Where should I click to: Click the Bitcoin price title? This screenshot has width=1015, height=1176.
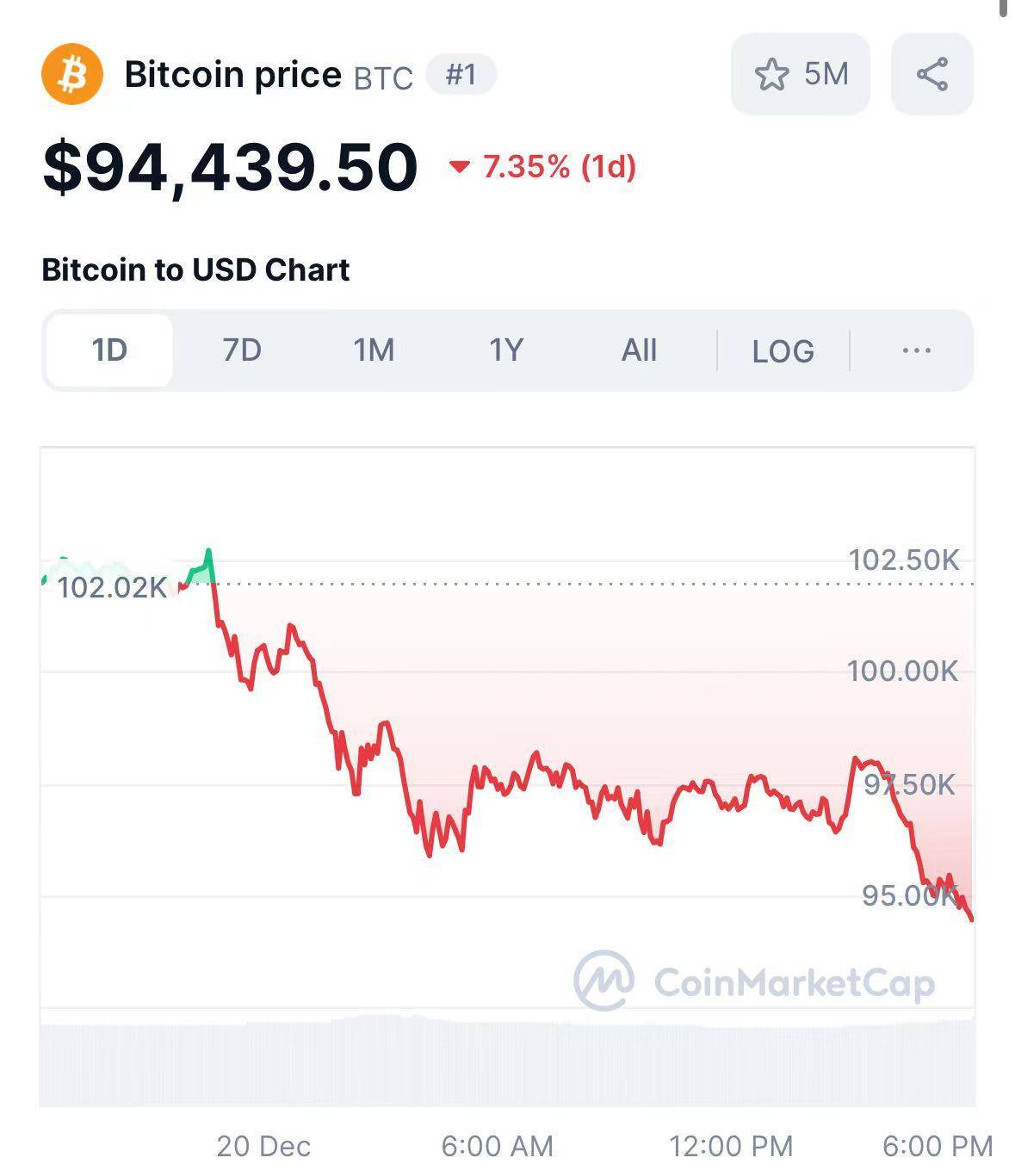(x=232, y=75)
